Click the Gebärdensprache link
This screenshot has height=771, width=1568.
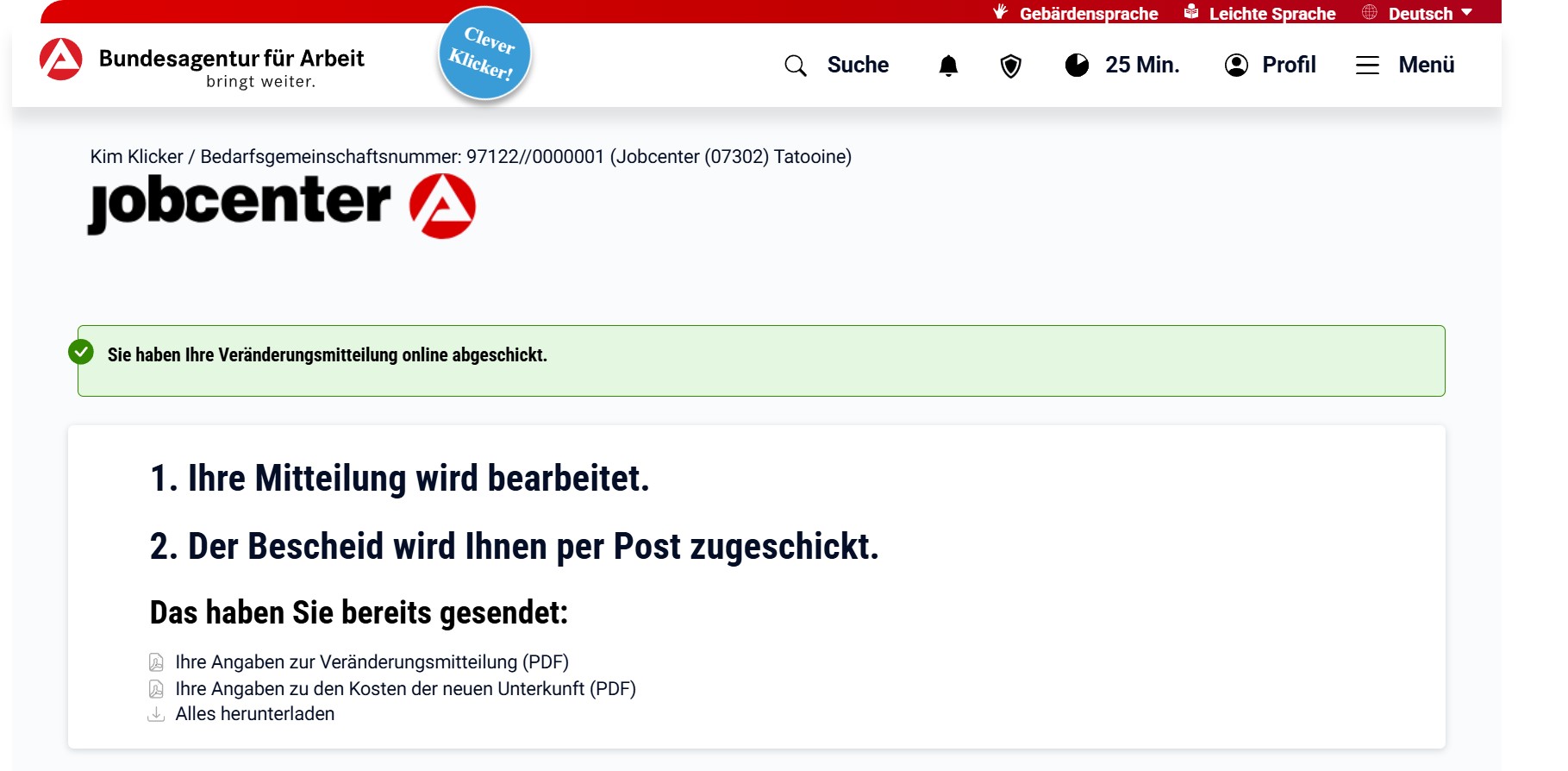[x=1088, y=14]
